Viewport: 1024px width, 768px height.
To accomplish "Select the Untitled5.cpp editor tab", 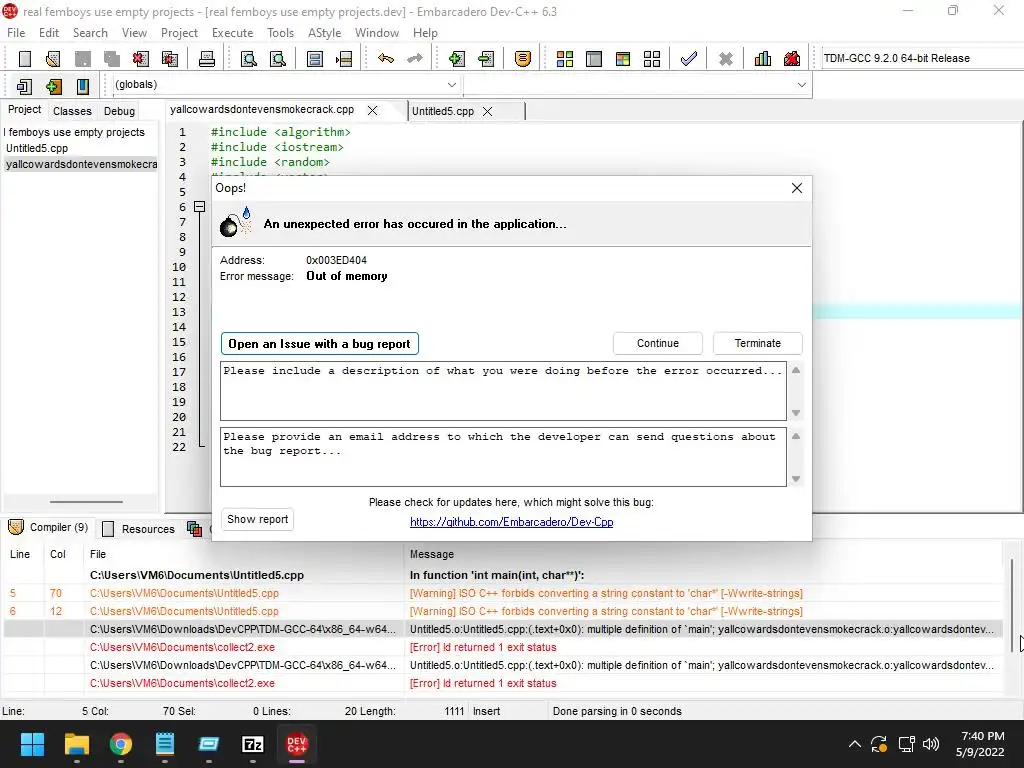I will pos(443,111).
